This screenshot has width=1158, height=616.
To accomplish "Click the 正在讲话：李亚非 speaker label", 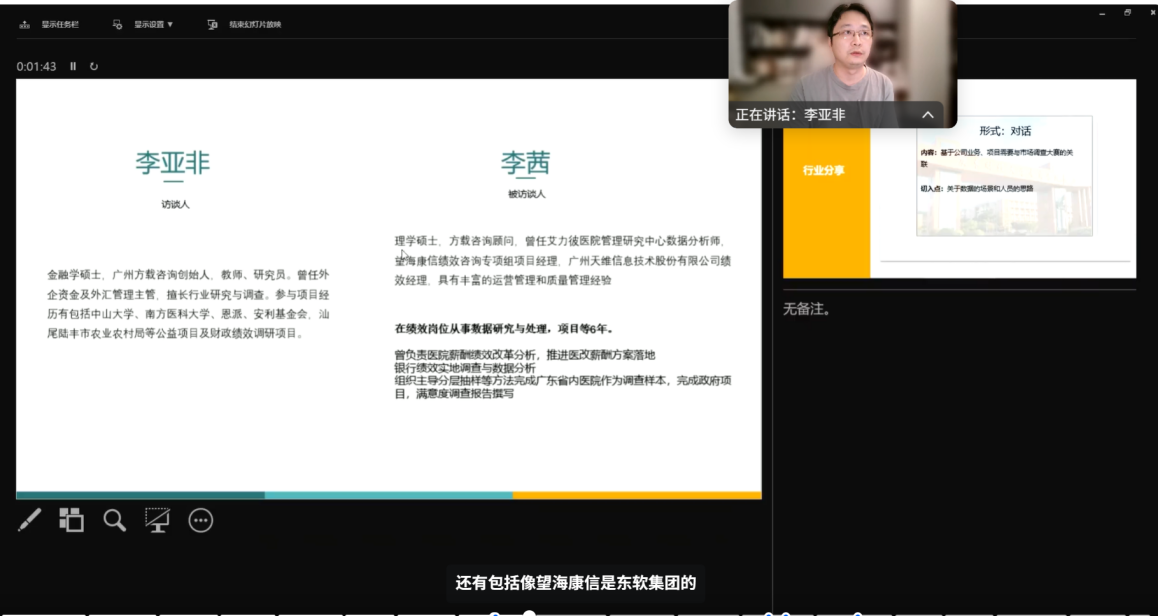I will tap(790, 115).
